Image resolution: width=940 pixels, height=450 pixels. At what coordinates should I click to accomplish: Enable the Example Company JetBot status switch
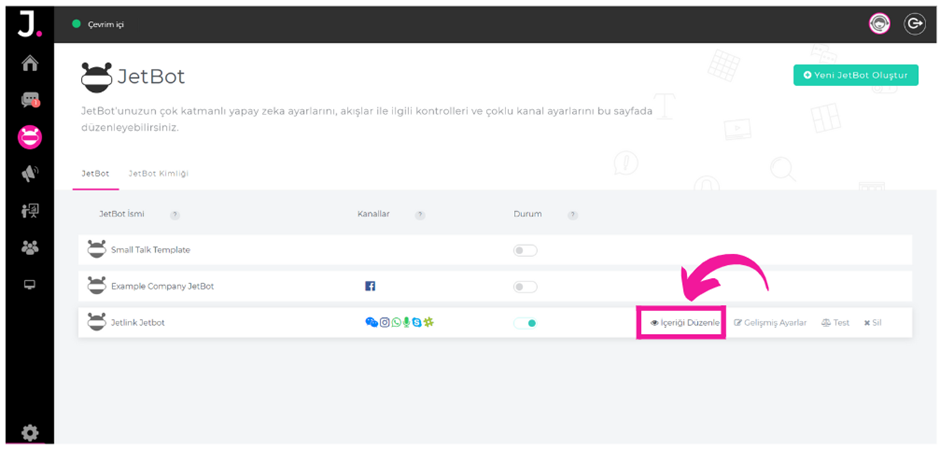click(525, 287)
